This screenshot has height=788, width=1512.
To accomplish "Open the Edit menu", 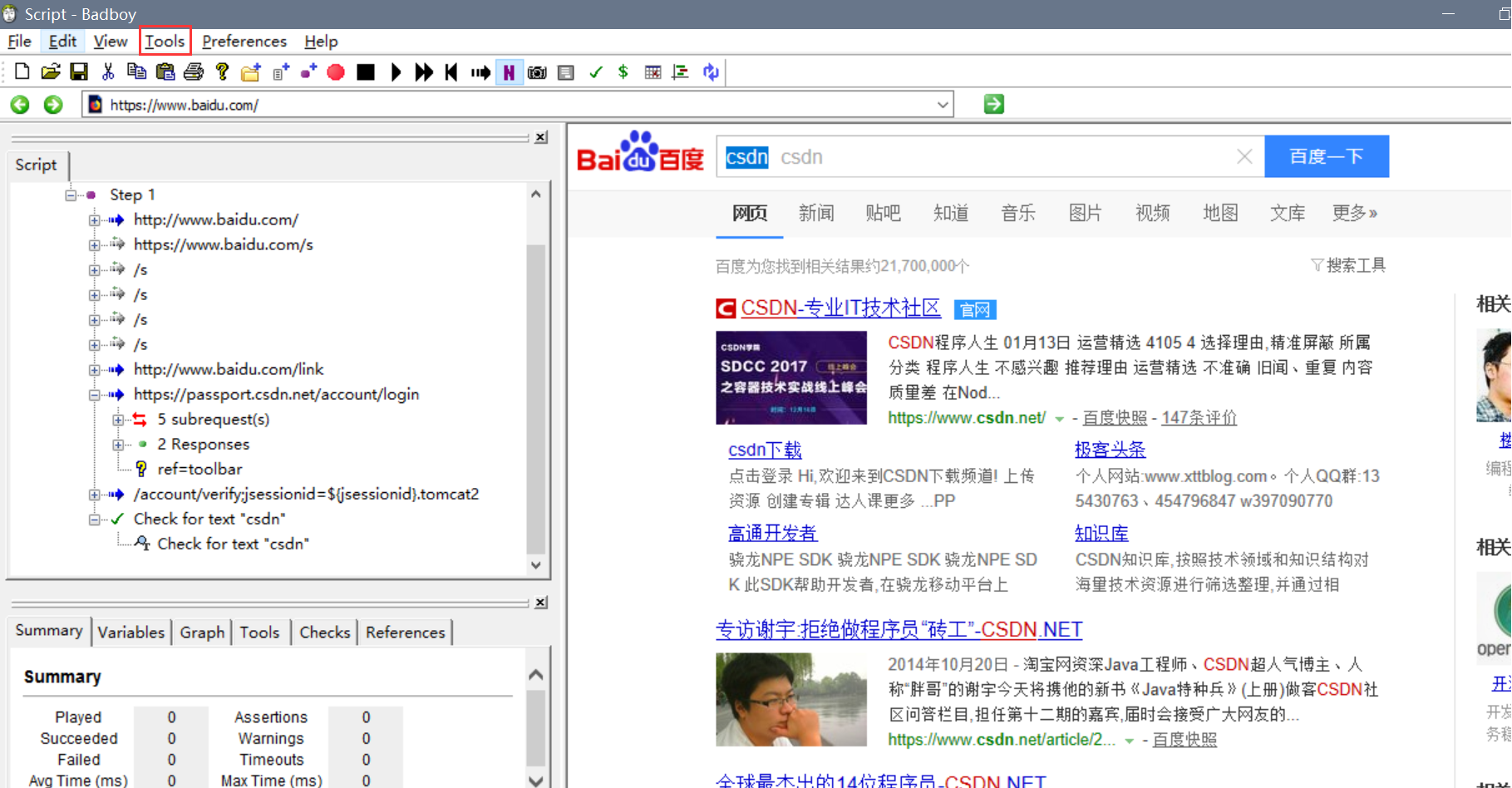I will (62, 42).
